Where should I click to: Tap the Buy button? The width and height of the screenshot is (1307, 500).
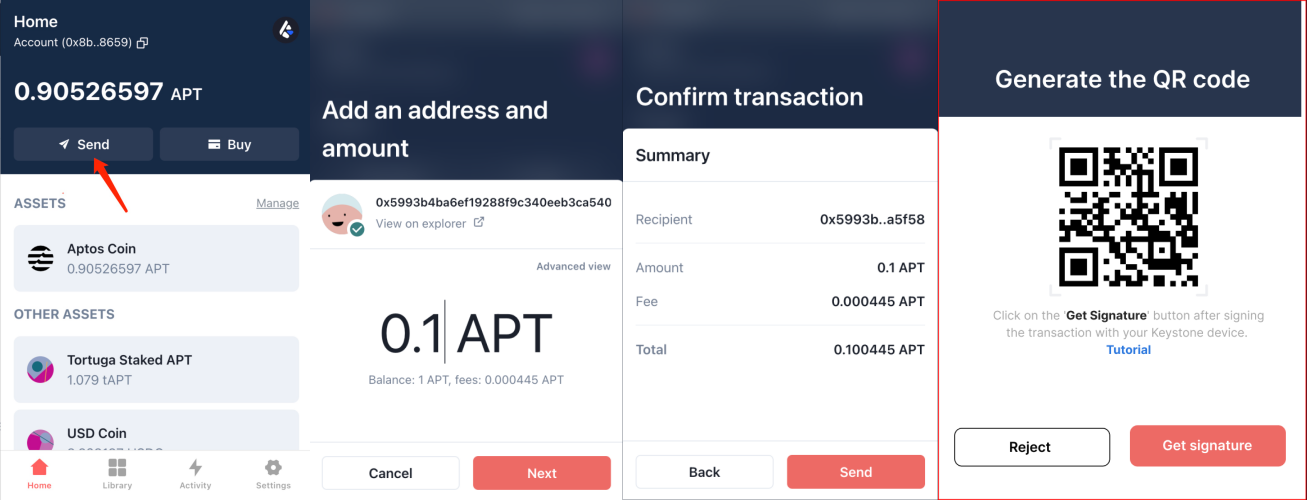[229, 145]
